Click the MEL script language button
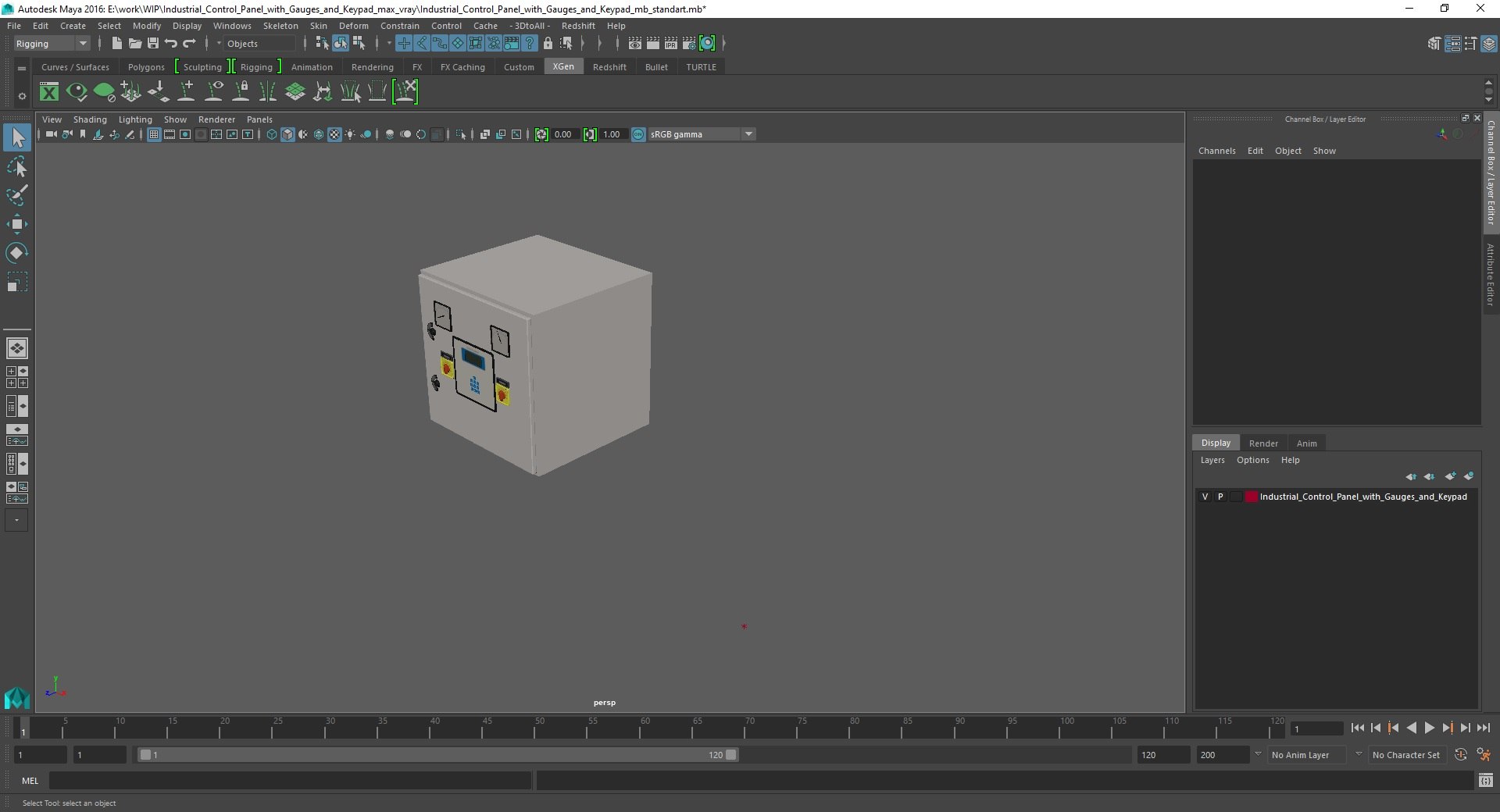 point(30,780)
